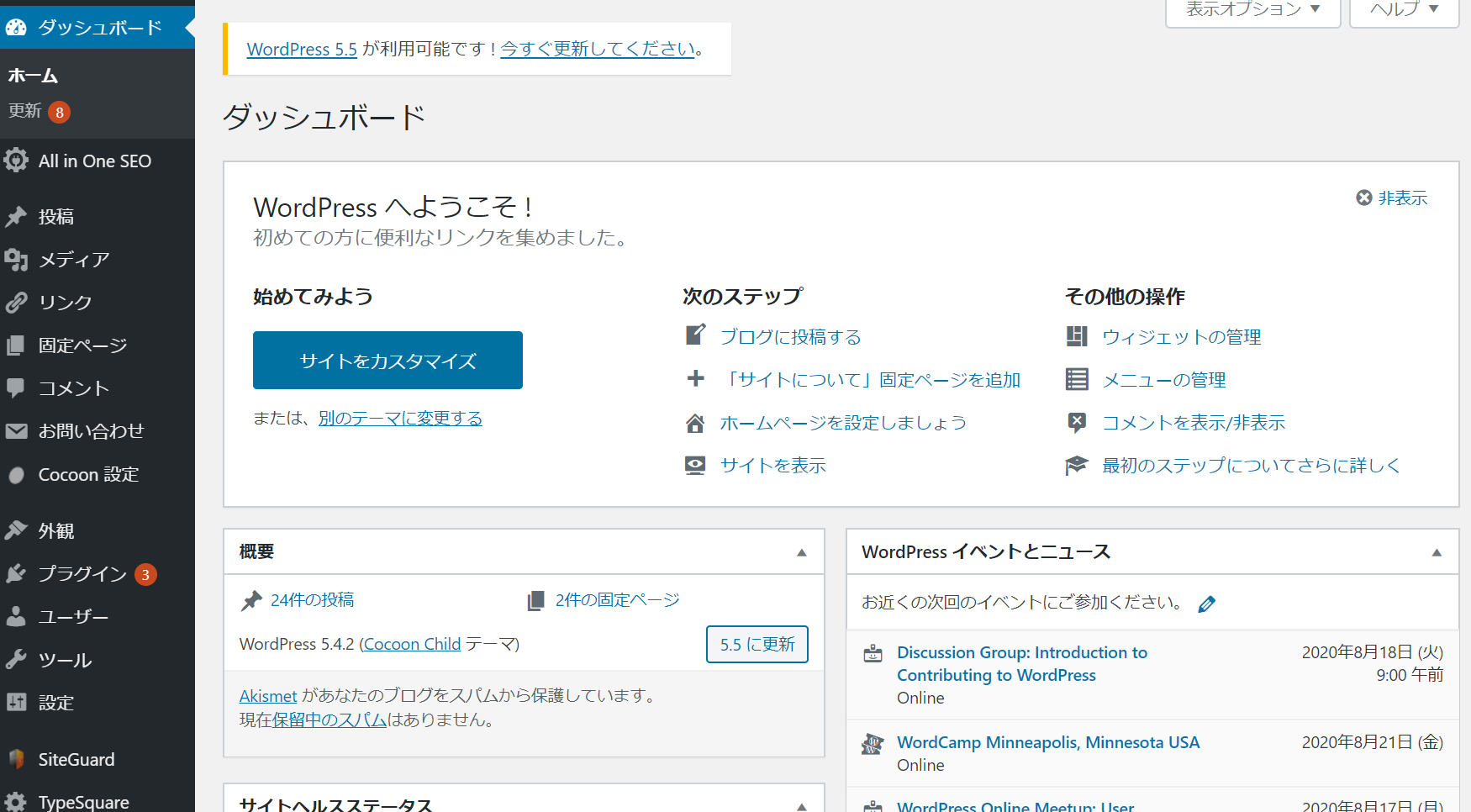Open 2件の固定ページ link
The height and width of the screenshot is (812, 1471).
click(x=617, y=599)
